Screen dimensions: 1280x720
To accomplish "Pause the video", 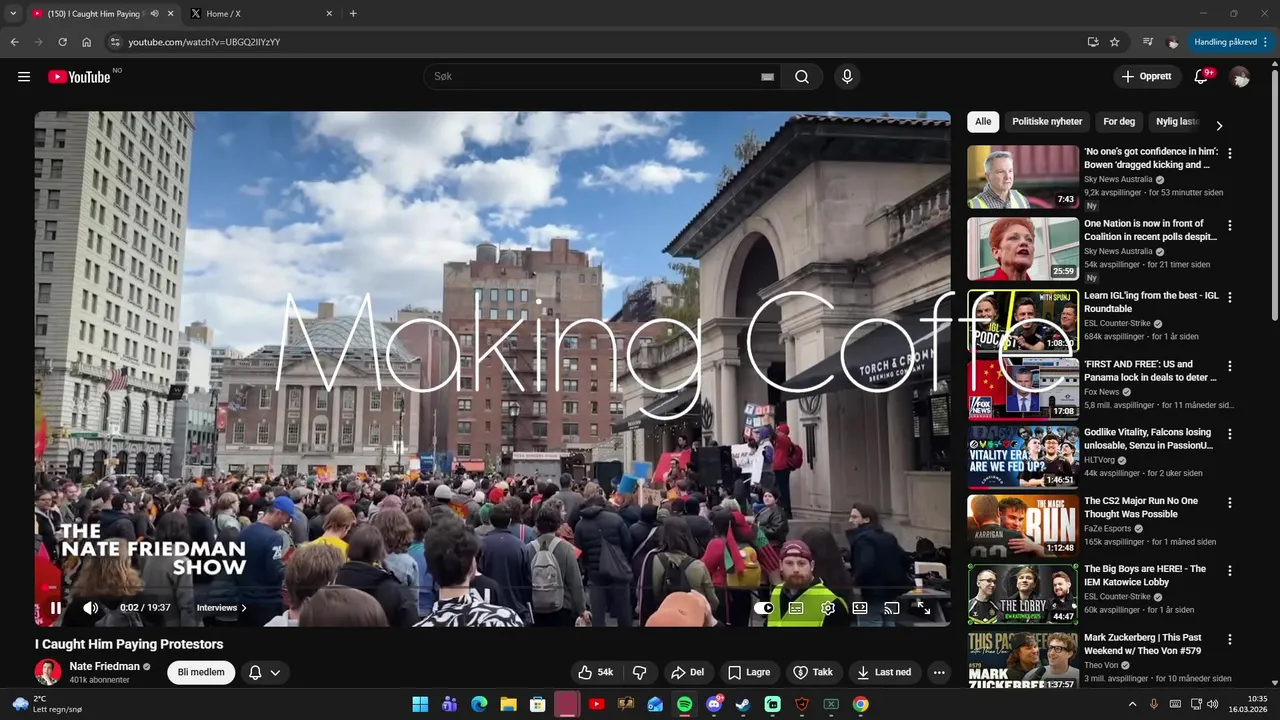I will tap(56, 607).
